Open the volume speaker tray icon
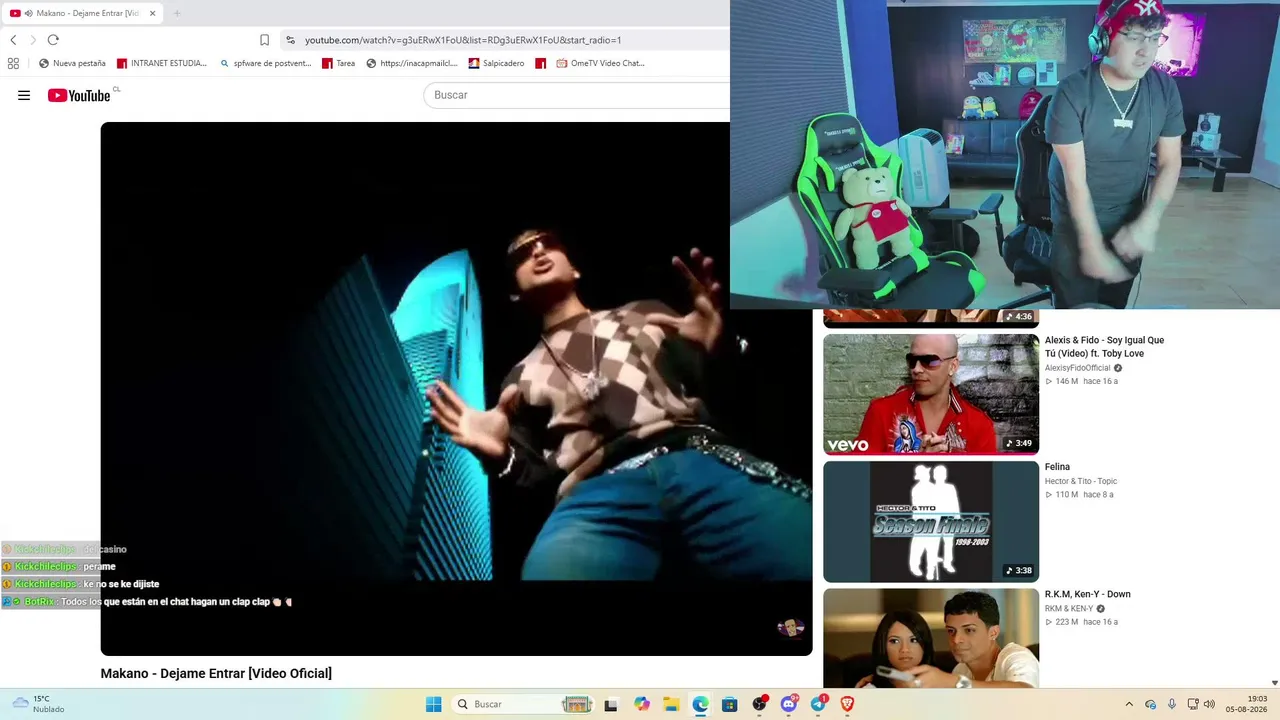The width and height of the screenshot is (1280, 720). [1209, 704]
